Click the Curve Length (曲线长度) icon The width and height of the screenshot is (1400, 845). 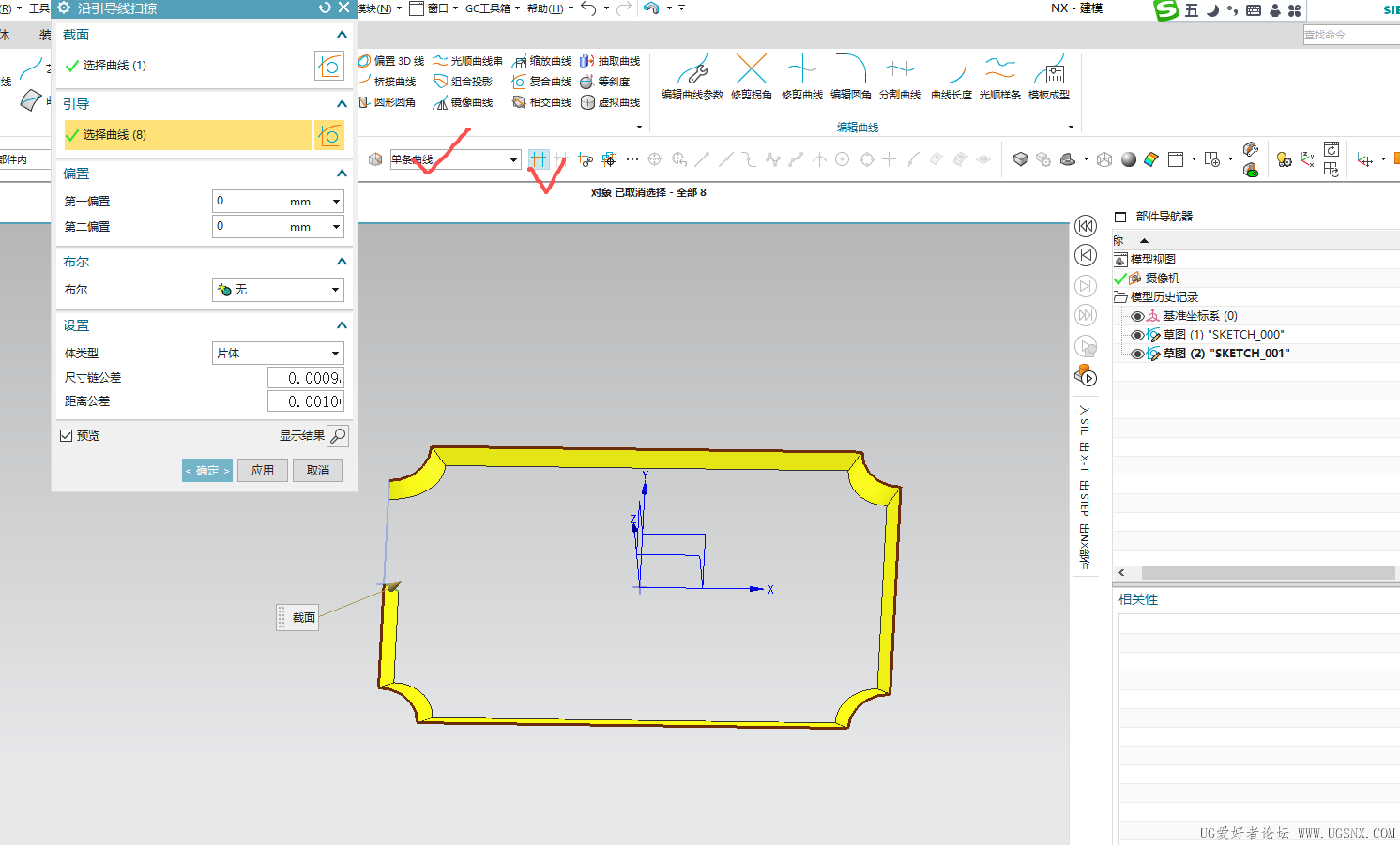pos(951,70)
